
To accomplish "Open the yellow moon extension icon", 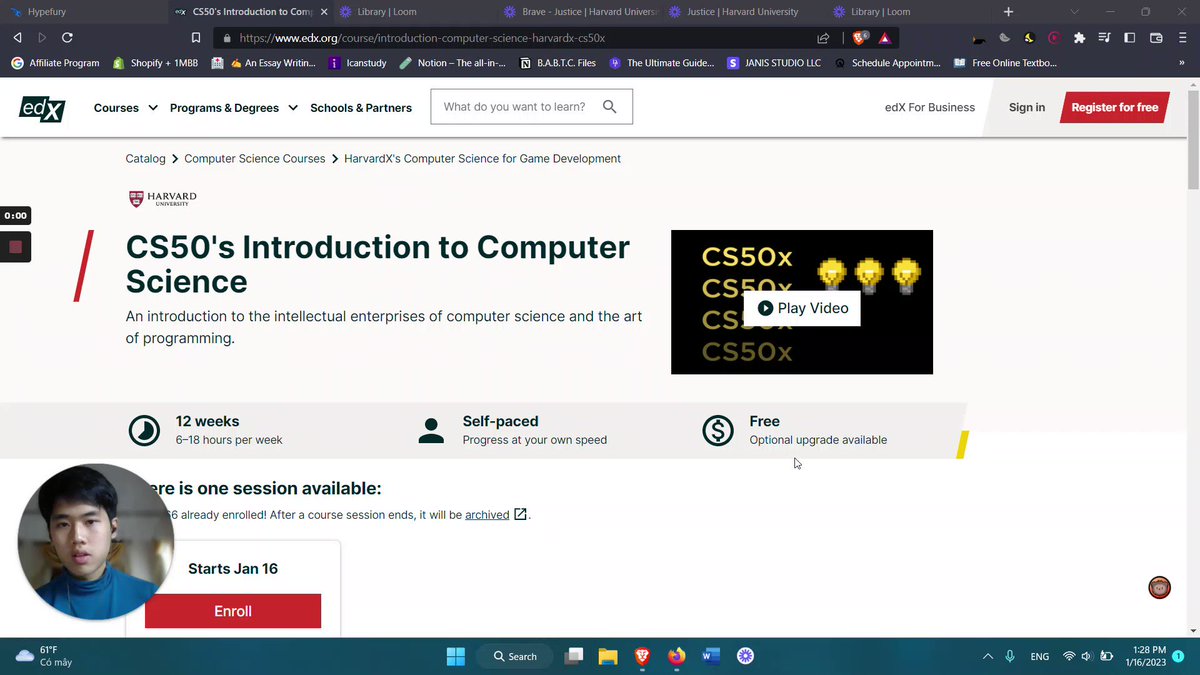I will (1029, 38).
